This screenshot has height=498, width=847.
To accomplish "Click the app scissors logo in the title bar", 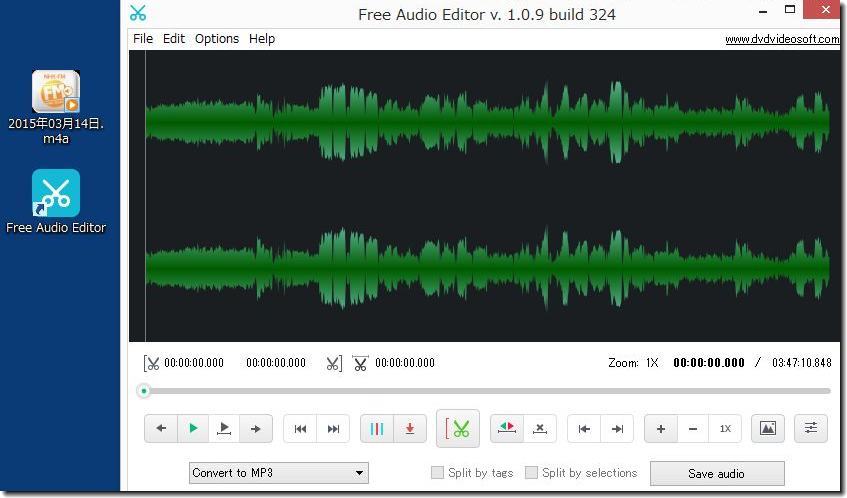I will click(138, 12).
